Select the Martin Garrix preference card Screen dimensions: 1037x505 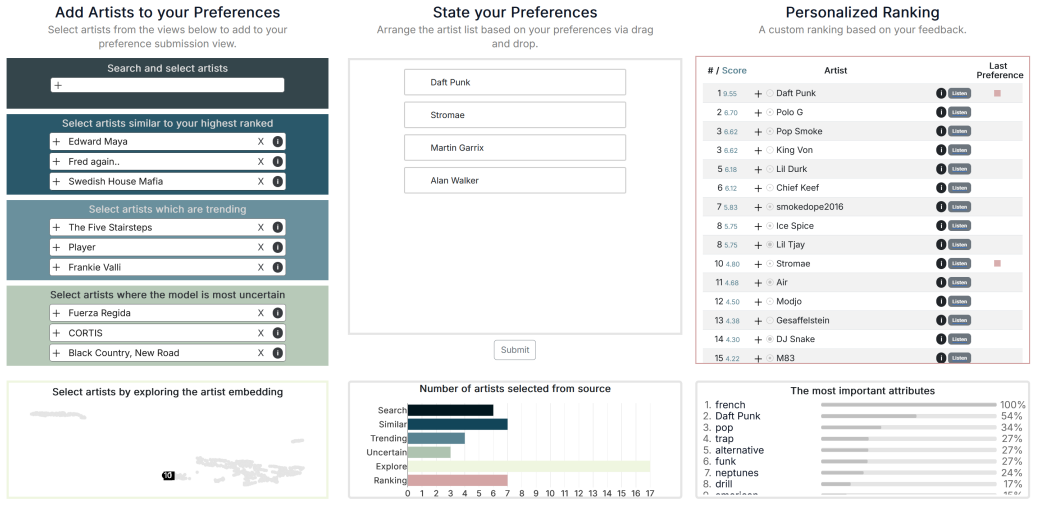pyautogui.click(x=515, y=147)
